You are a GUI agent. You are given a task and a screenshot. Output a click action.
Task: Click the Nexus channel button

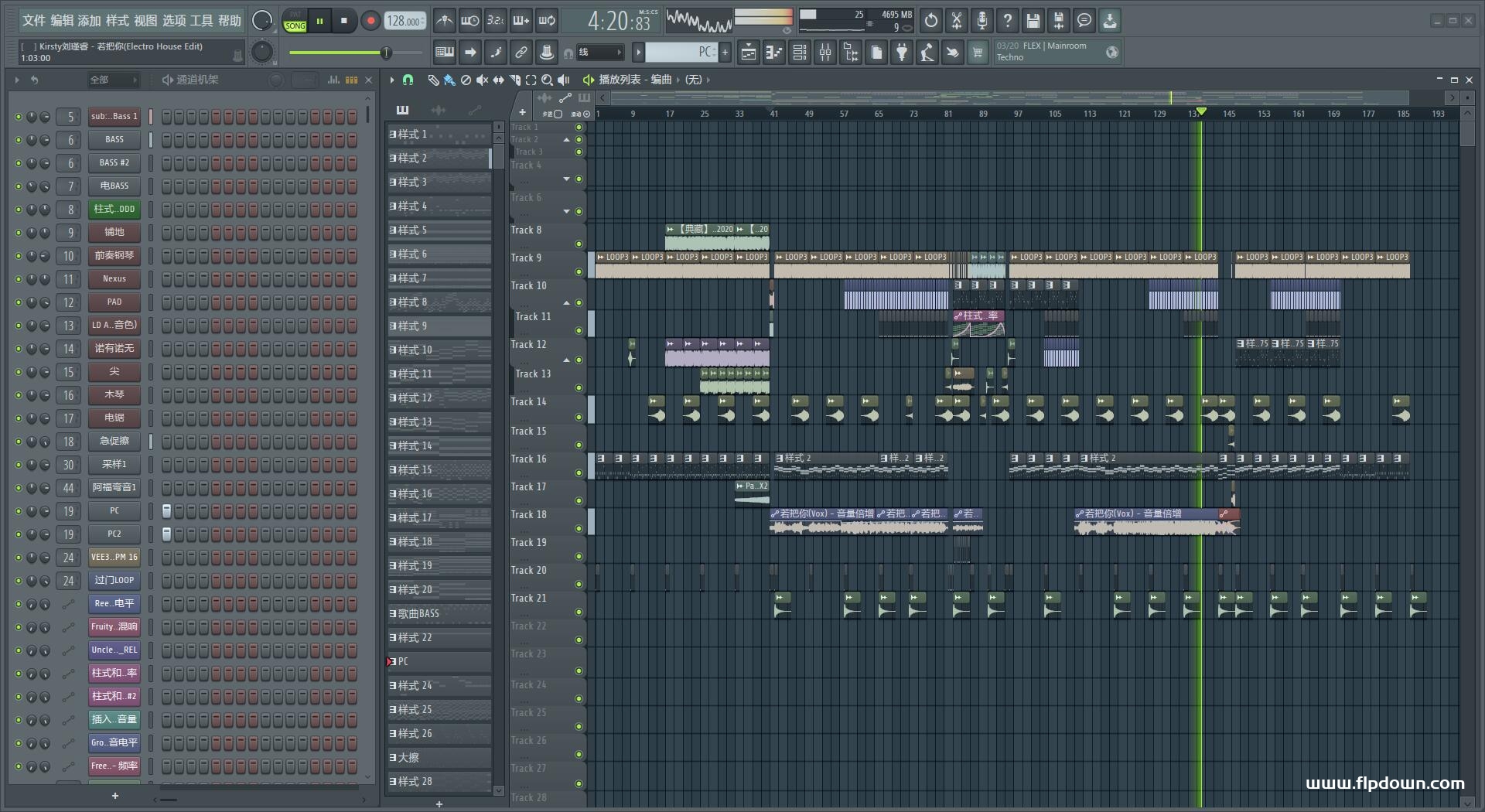[x=114, y=279]
